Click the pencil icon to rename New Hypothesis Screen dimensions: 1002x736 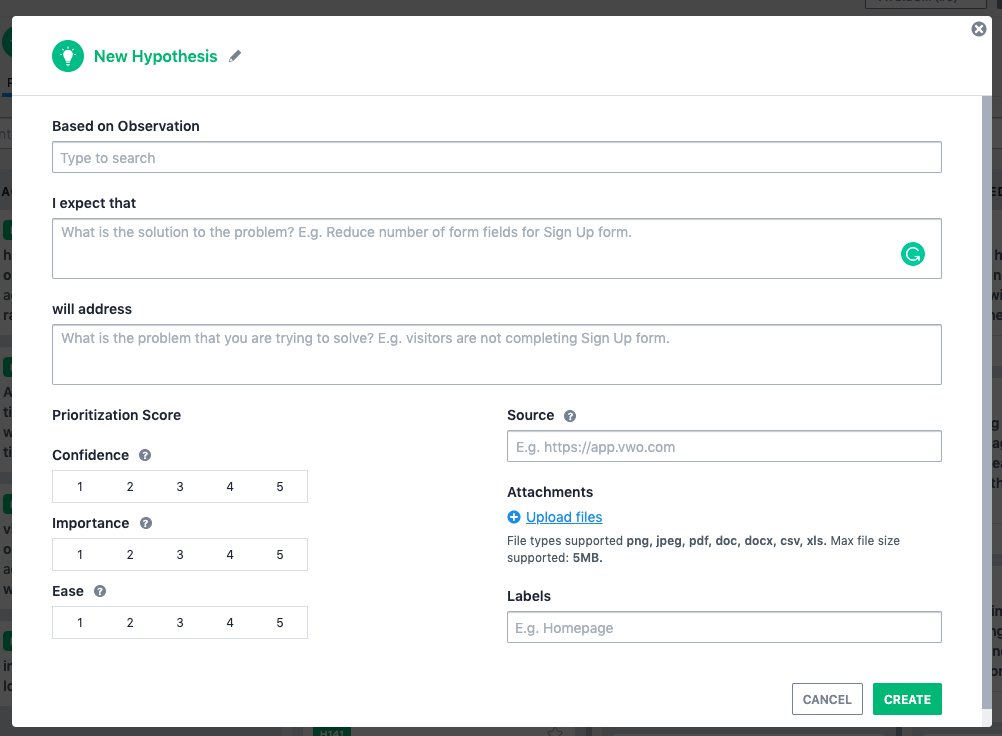tap(235, 56)
